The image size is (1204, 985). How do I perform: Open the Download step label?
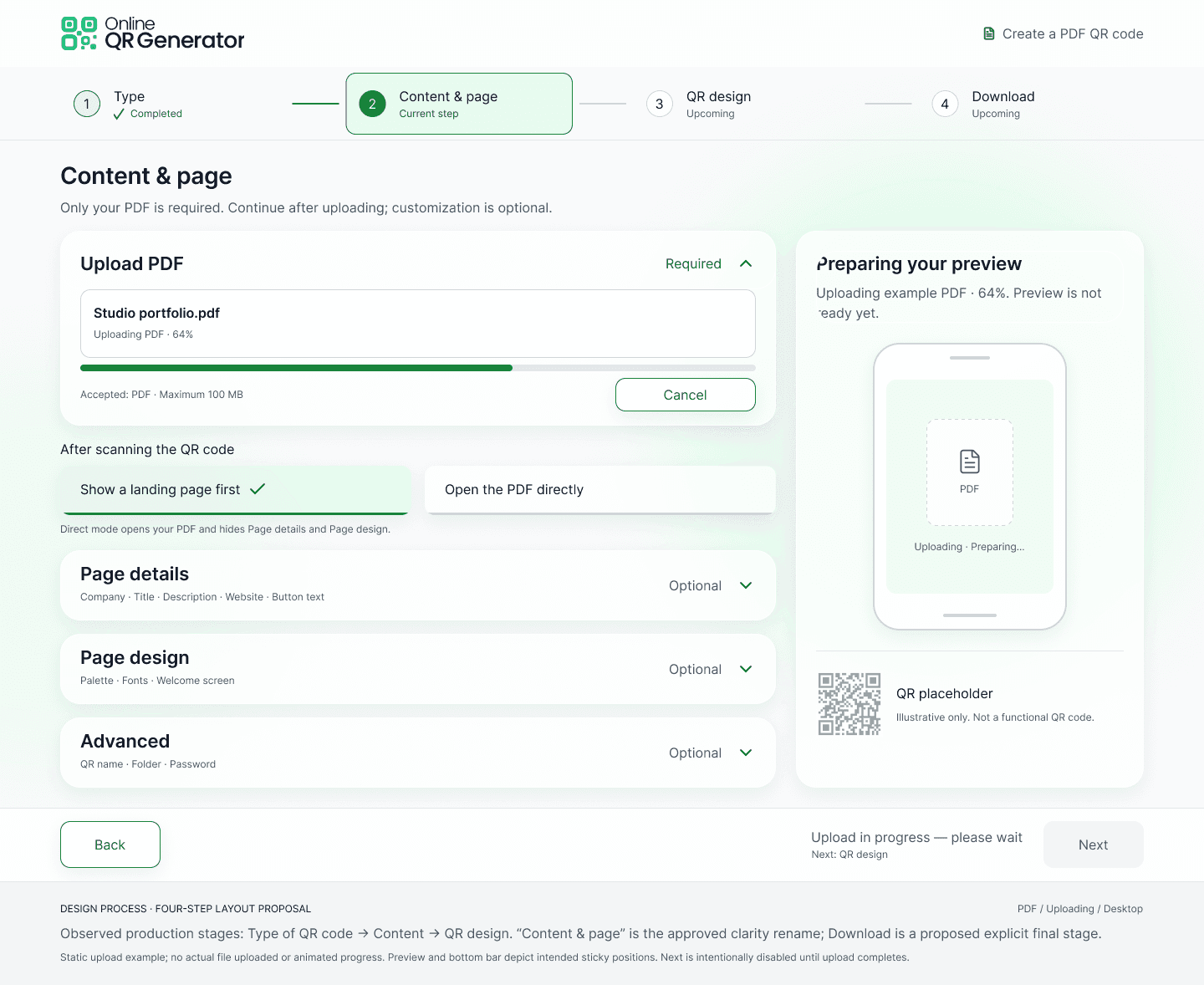click(1003, 97)
